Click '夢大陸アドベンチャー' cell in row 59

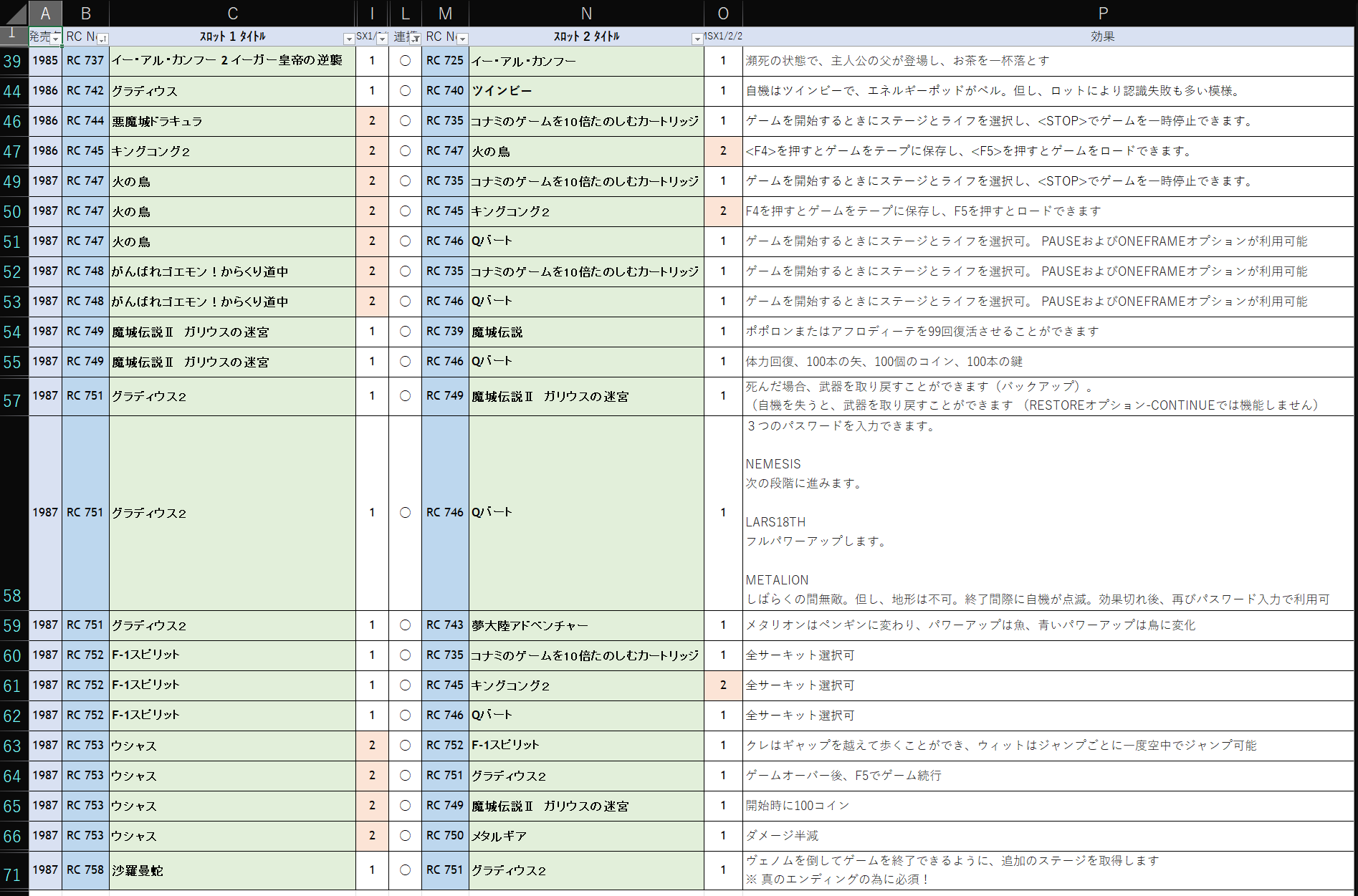click(x=586, y=625)
